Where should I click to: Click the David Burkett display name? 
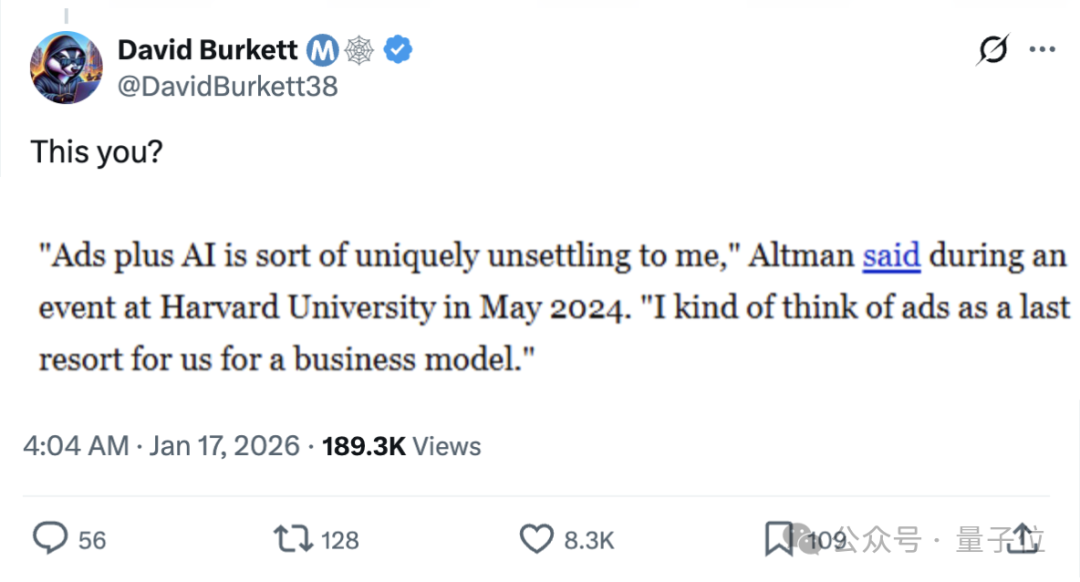(x=207, y=48)
